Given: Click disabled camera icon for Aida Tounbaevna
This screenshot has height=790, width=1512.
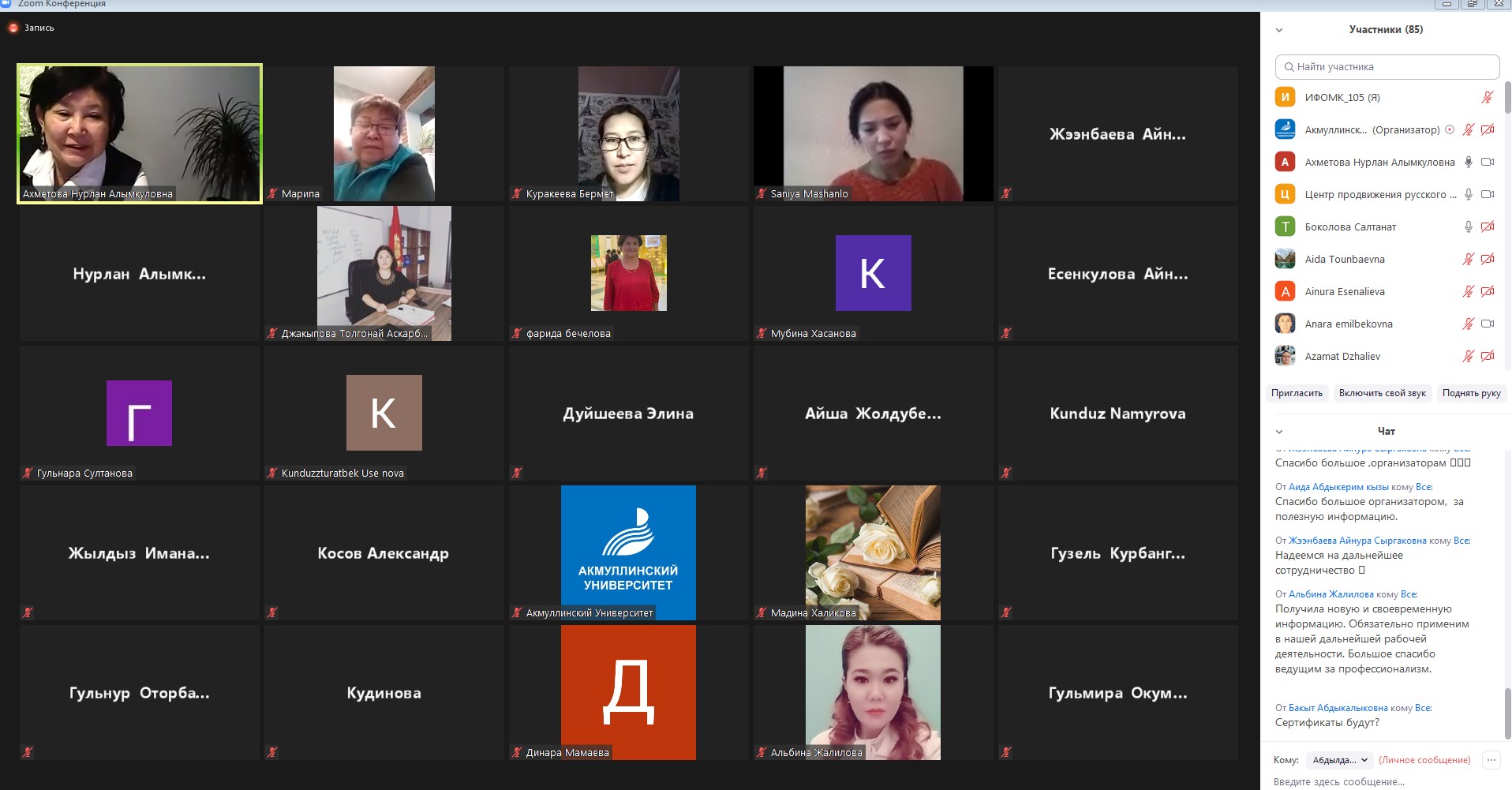Looking at the screenshot, I should [1488, 260].
